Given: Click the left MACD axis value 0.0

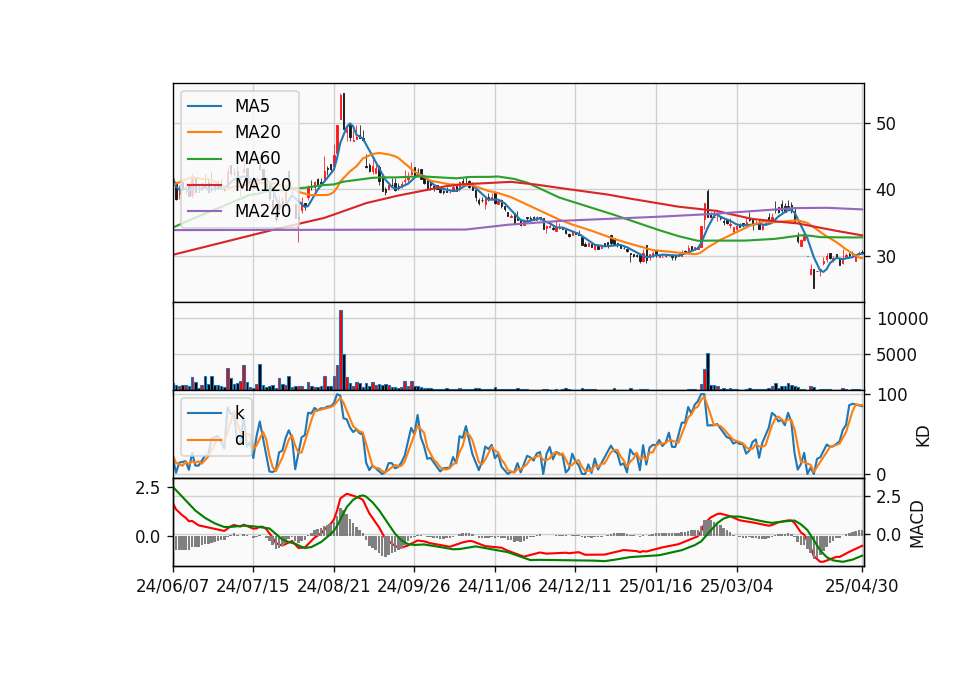Looking at the screenshot, I should pos(147,537).
